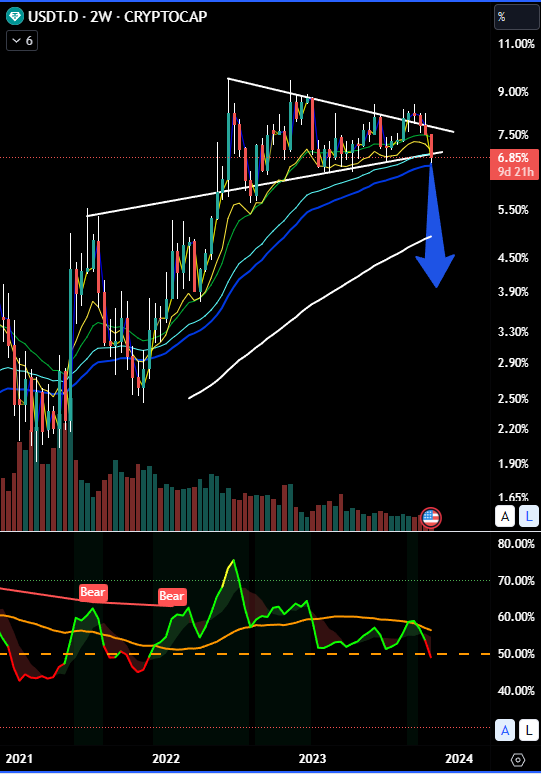Click the 2024 time axis label
This screenshot has width=541, height=776.
pos(459,759)
